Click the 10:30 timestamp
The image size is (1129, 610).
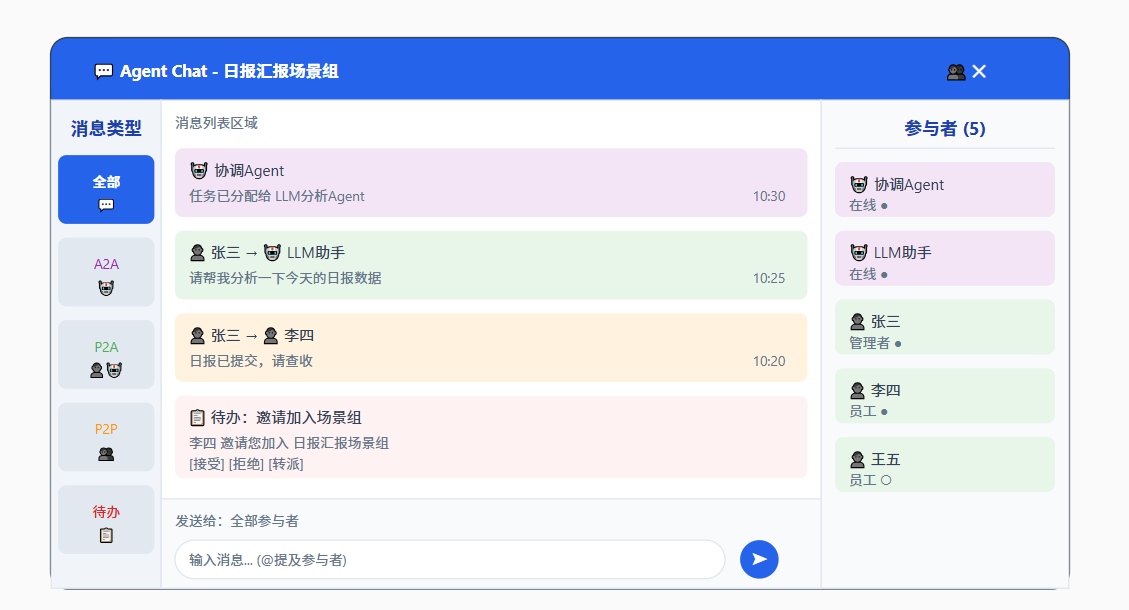(x=769, y=196)
